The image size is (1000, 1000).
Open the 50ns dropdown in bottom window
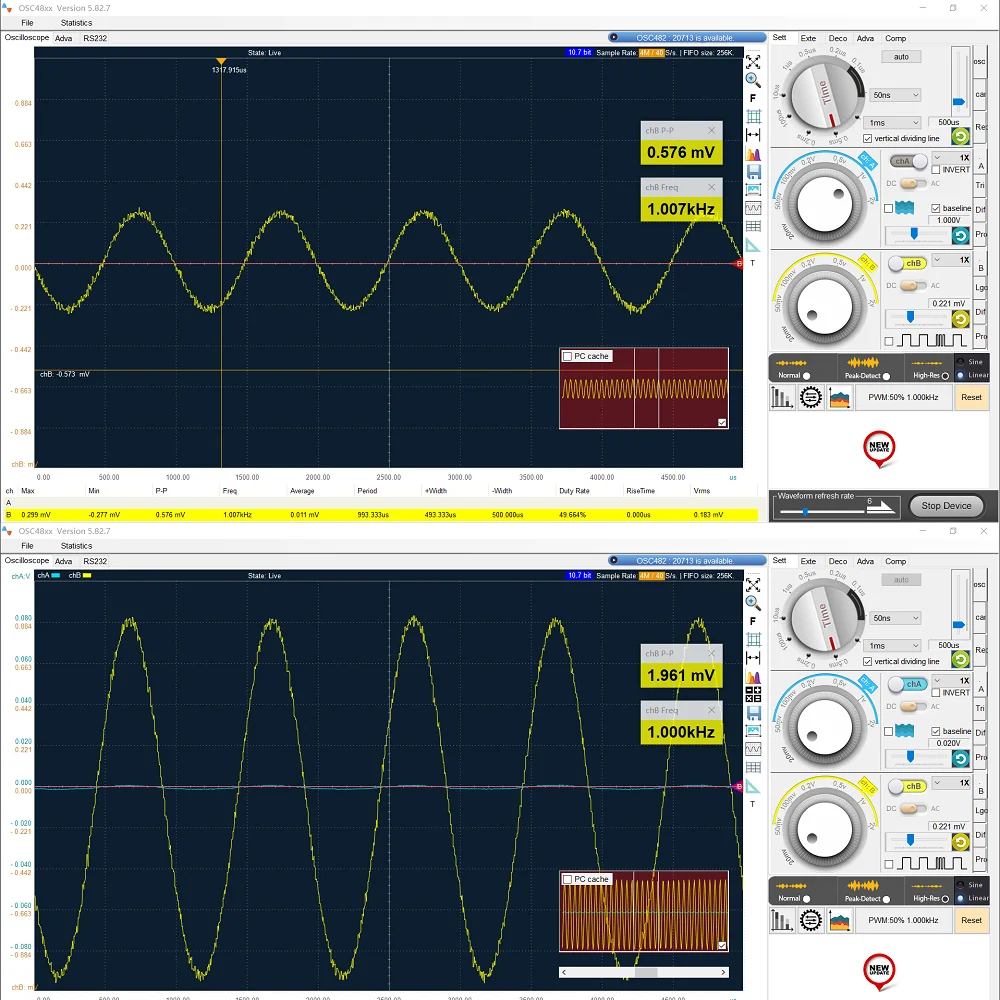click(x=895, y=618)
